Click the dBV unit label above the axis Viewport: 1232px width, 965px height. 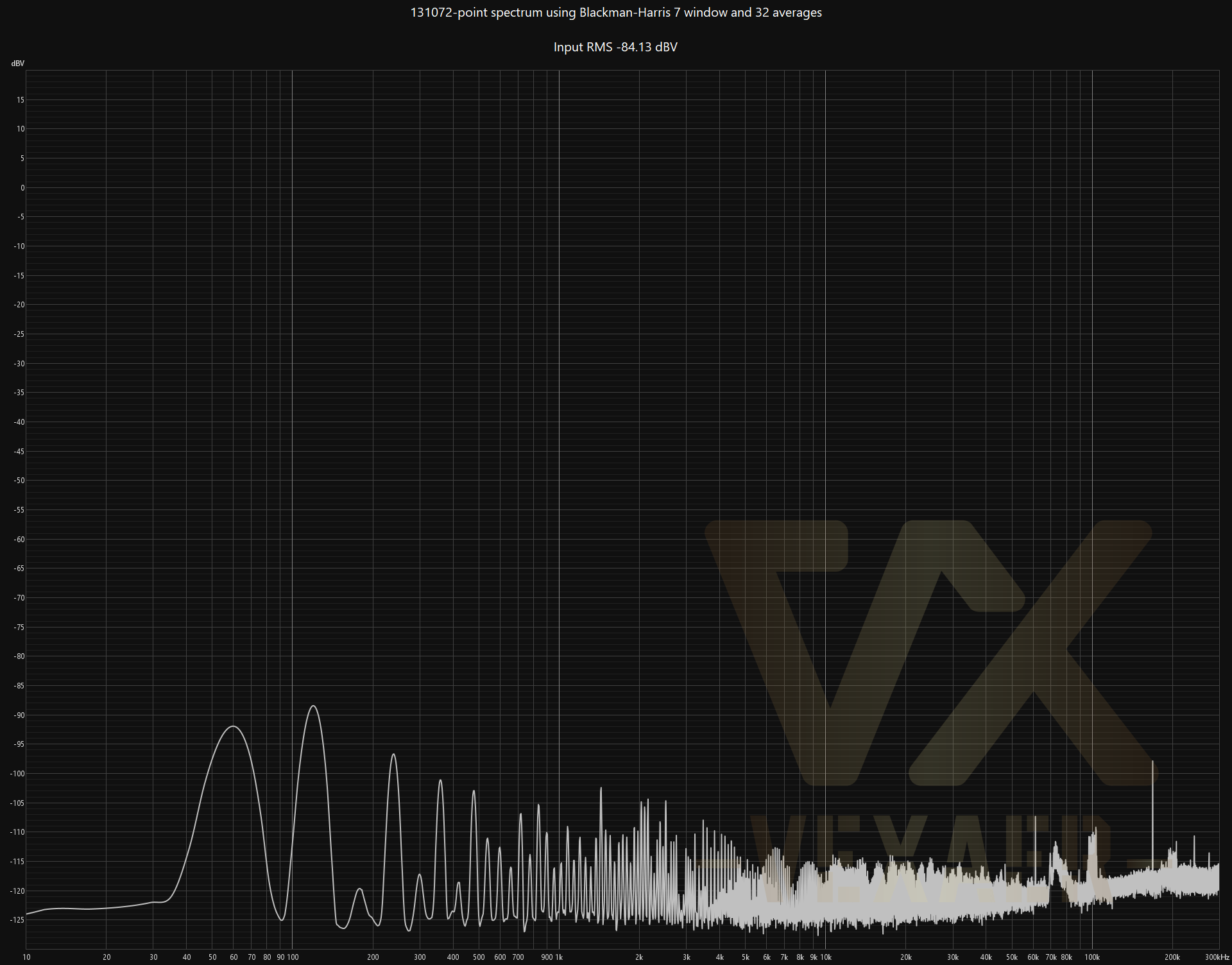[x=18, y=64]
